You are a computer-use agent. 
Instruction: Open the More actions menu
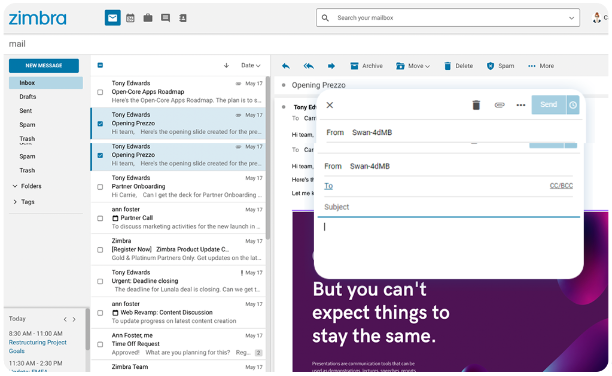[541, 66]
